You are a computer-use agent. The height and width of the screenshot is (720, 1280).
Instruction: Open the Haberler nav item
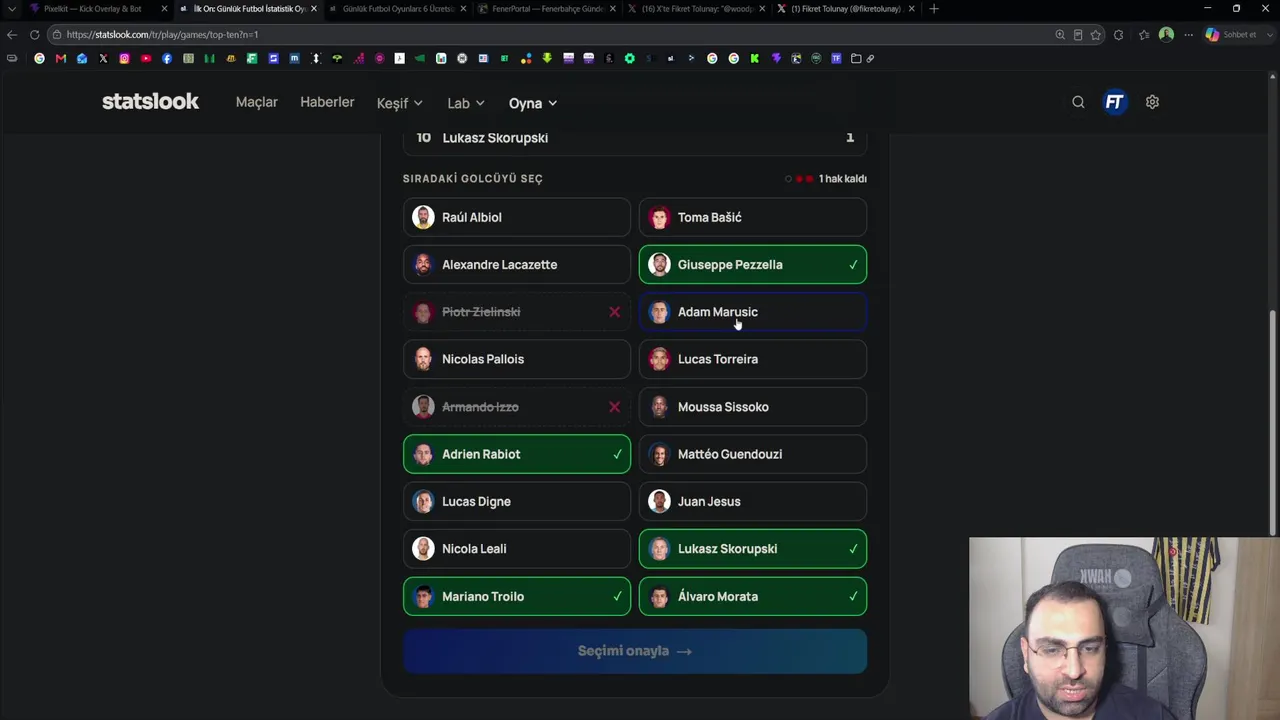[x=327, y=102]
